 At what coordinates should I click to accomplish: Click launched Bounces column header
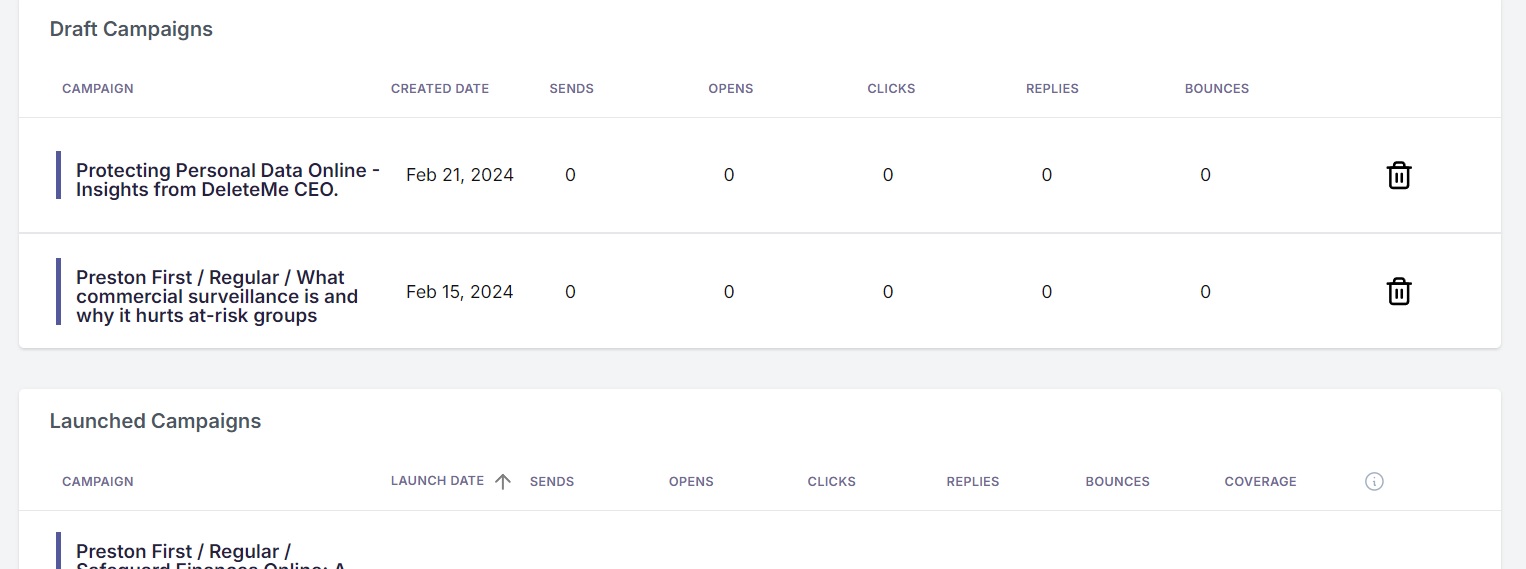pos(1117,481)
